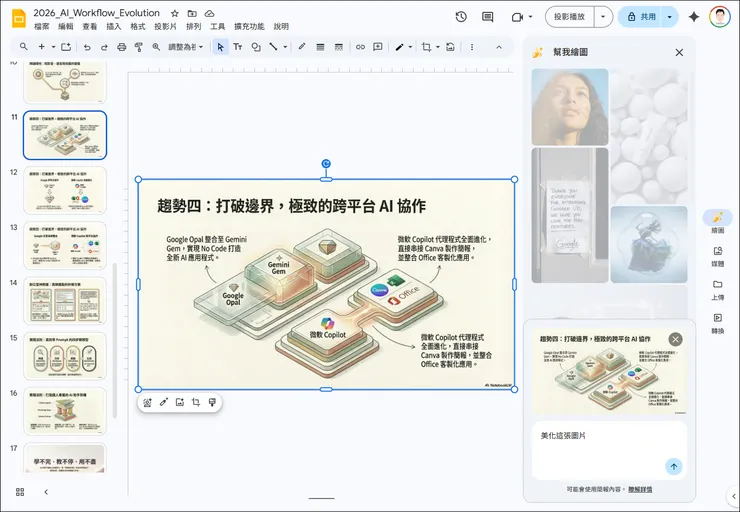Click the pen drawing tool
The image size is (740, 512).
click(x=400, y=47)
